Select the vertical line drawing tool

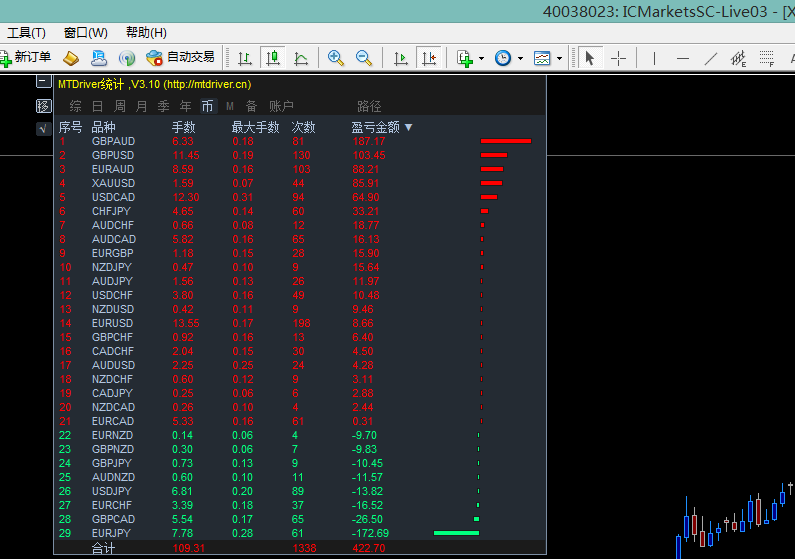(655, 59)
